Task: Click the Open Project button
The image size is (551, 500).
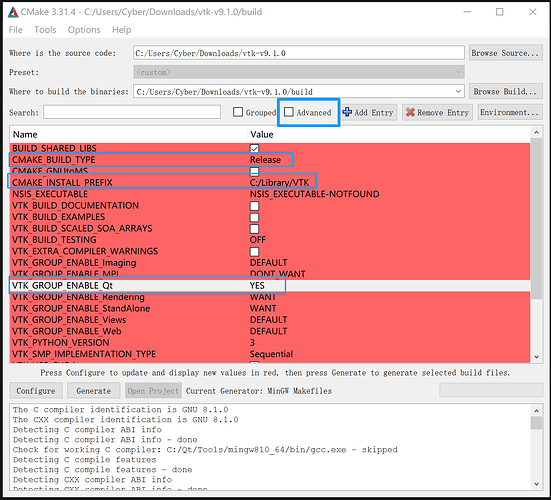Action: [x=153, y=391]
